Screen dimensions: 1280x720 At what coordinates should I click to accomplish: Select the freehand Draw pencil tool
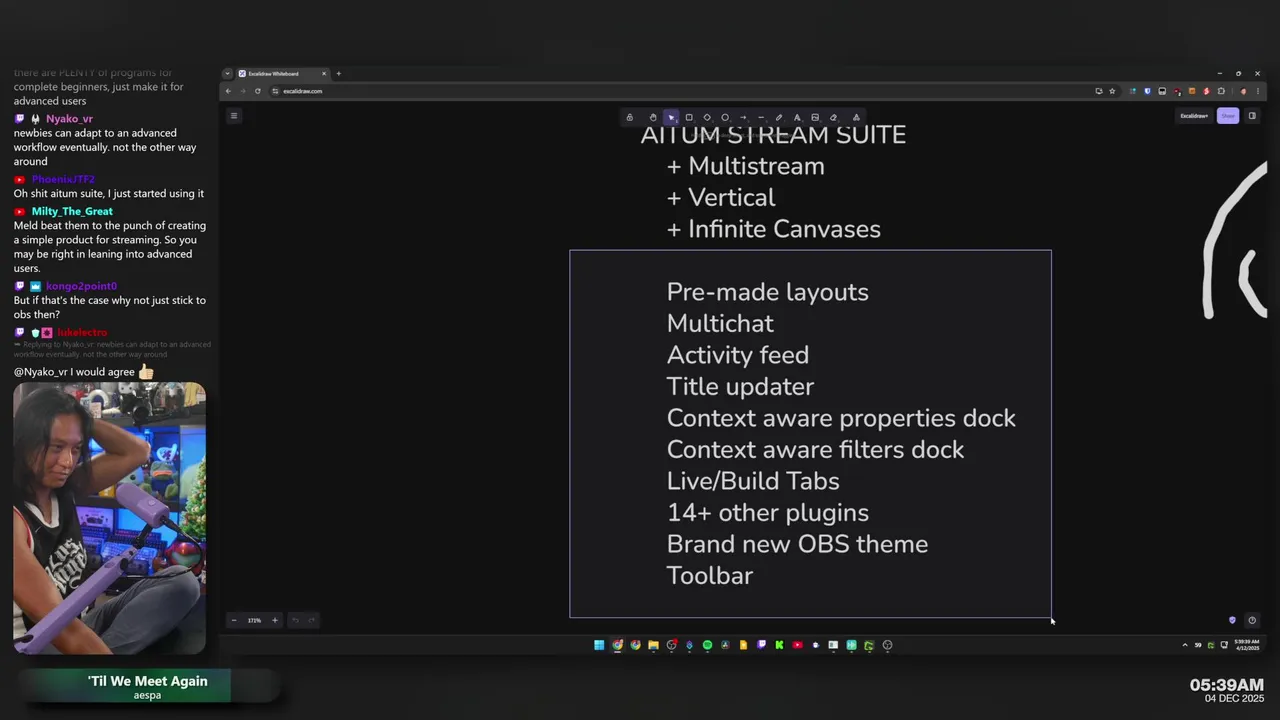(x=779, y=117)
